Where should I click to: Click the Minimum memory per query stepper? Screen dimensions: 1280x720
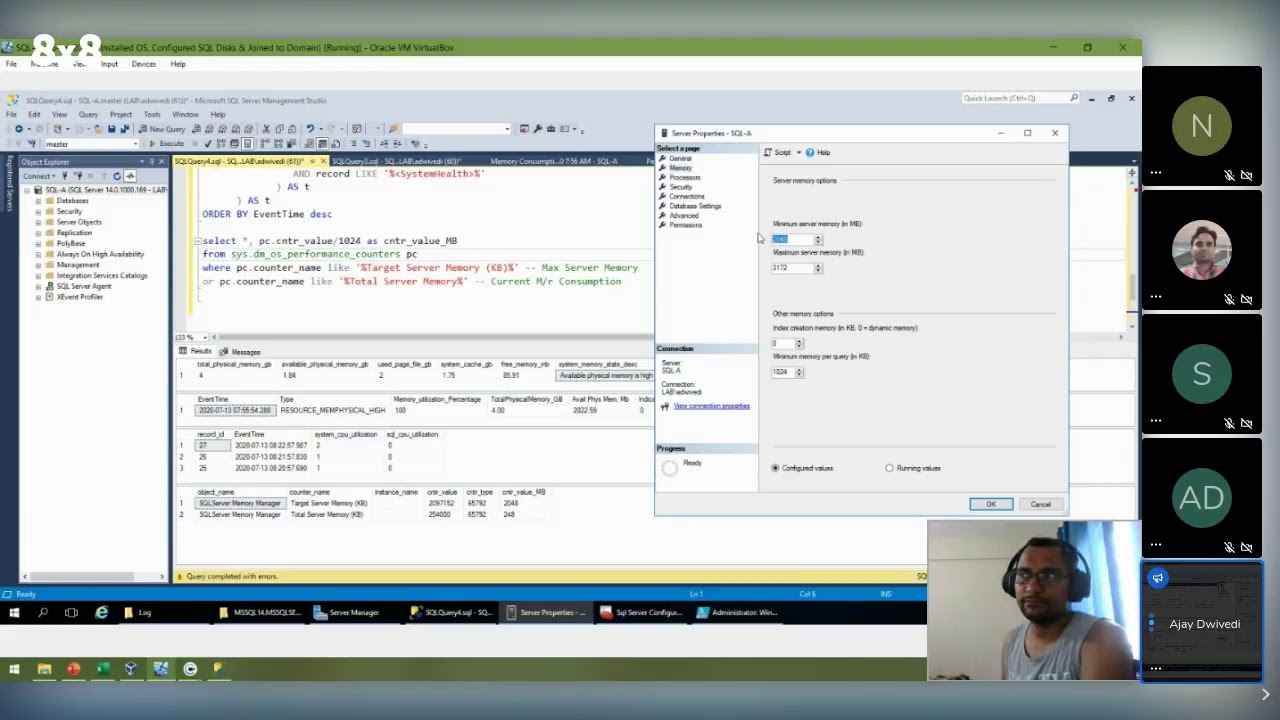pos(799,372)
